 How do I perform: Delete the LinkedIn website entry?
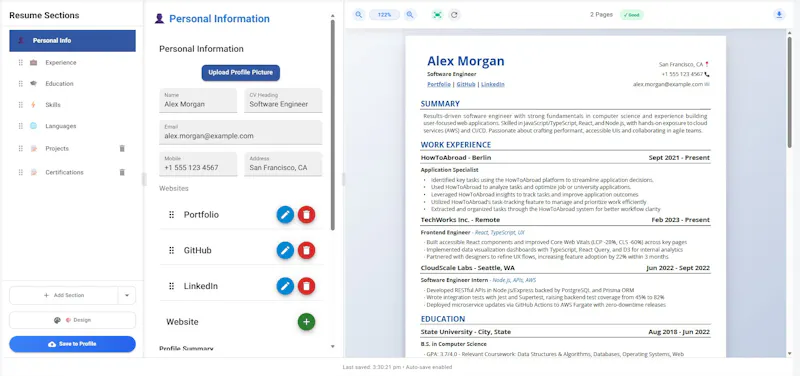(306, 286)
